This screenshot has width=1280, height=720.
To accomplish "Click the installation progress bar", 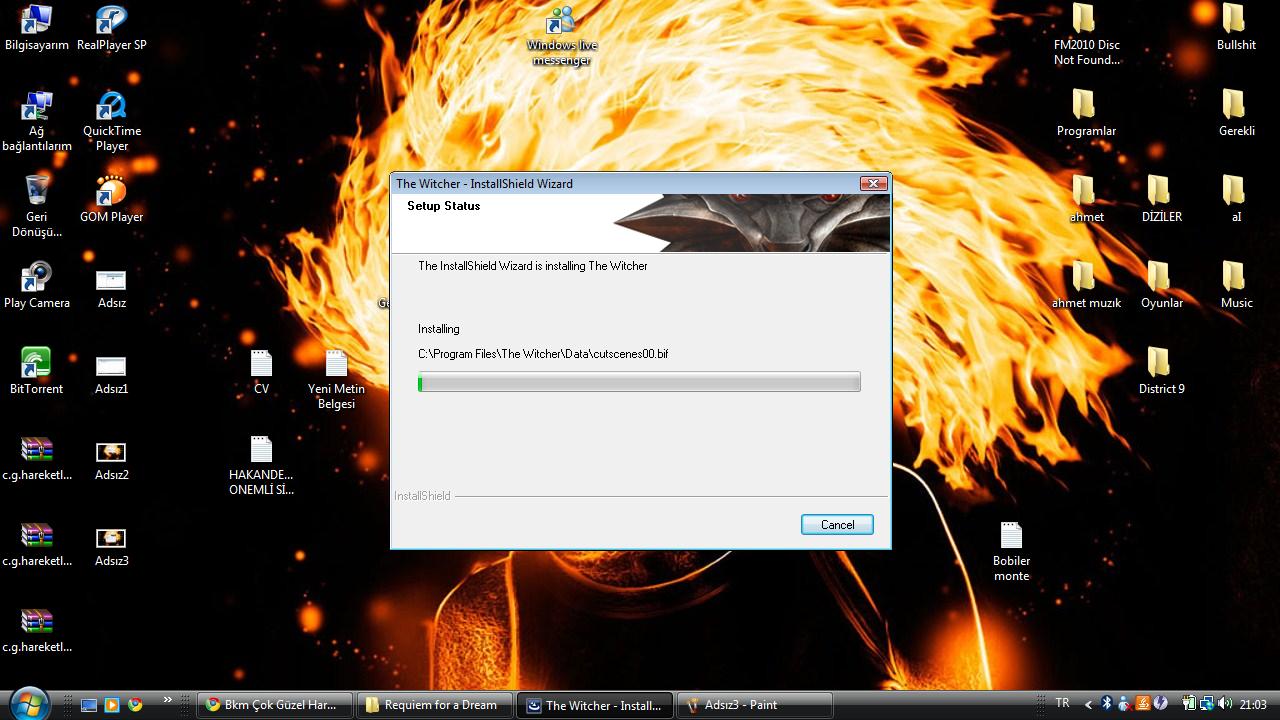I will [x=639, y=382].
